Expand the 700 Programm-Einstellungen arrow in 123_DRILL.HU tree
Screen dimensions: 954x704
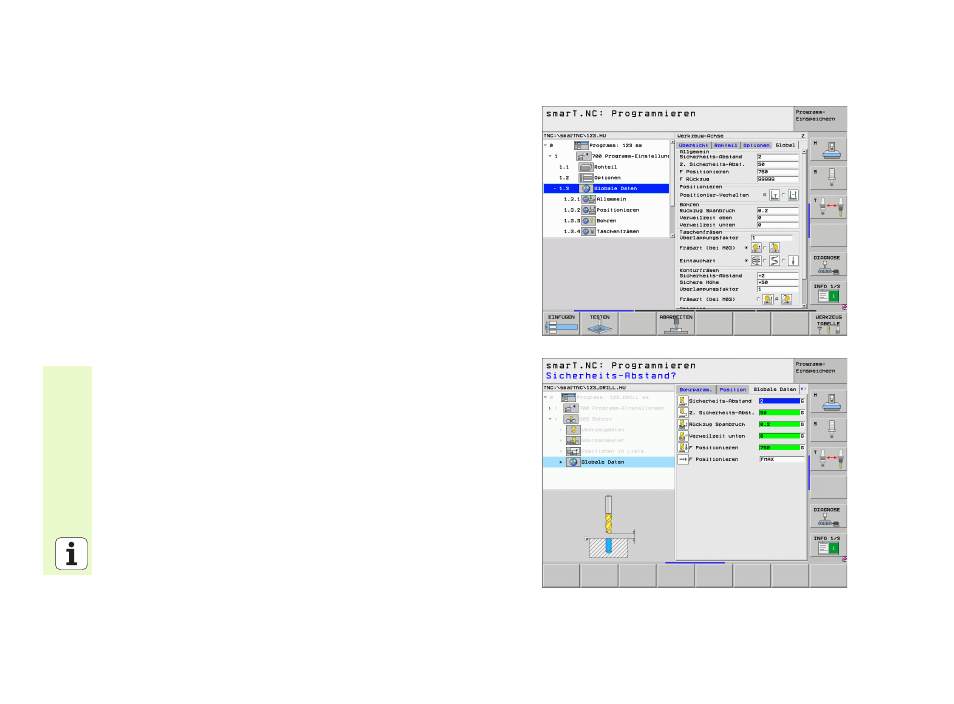[550, 408]
